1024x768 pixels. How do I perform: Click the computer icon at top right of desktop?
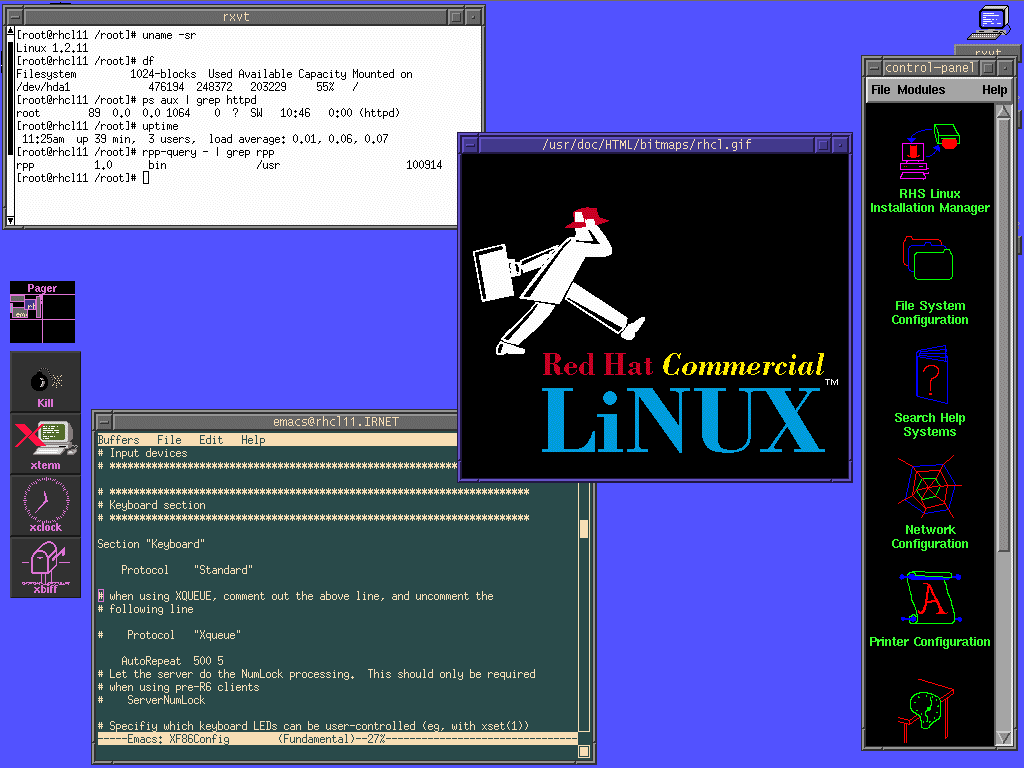(x=989, y=23)
